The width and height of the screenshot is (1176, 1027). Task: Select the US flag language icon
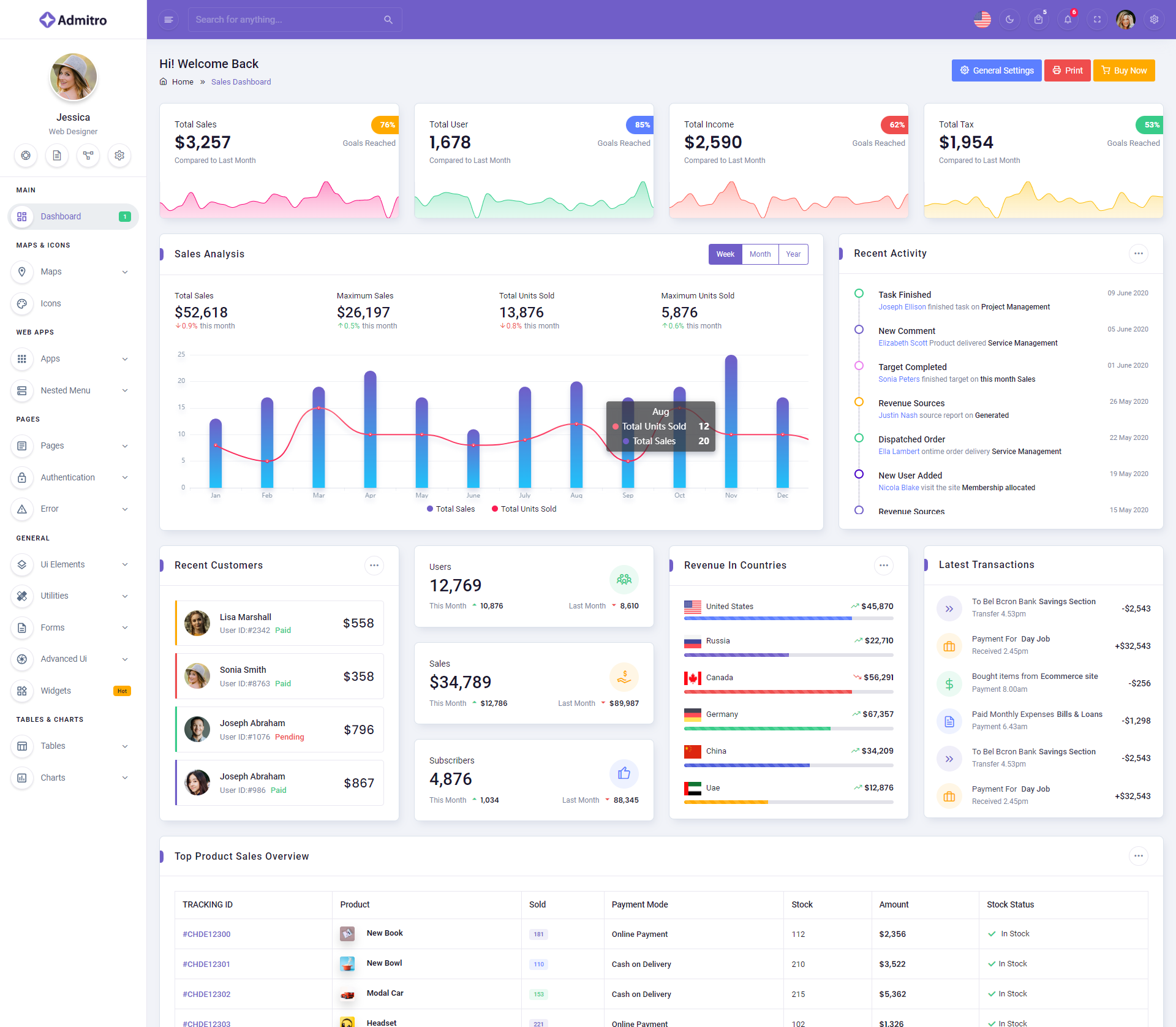[x=982, y=20]
